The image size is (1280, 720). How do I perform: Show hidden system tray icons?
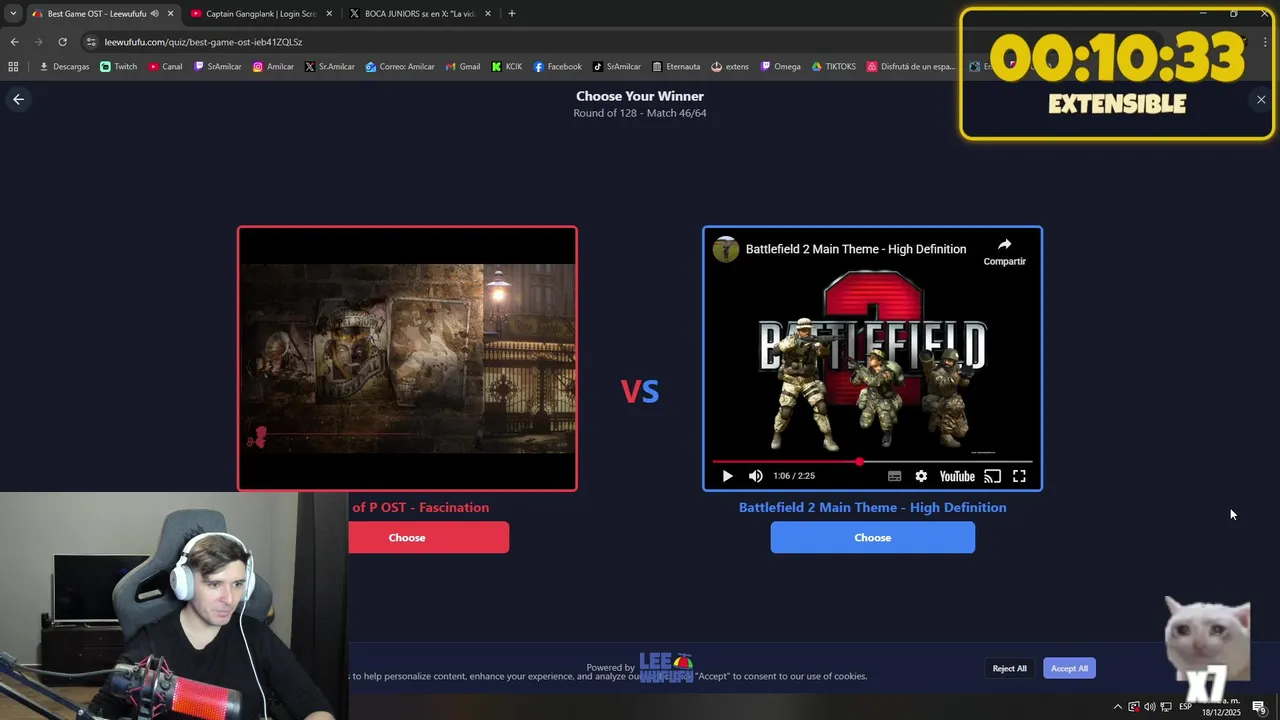pyautogui.click(x=1117, y=707)
